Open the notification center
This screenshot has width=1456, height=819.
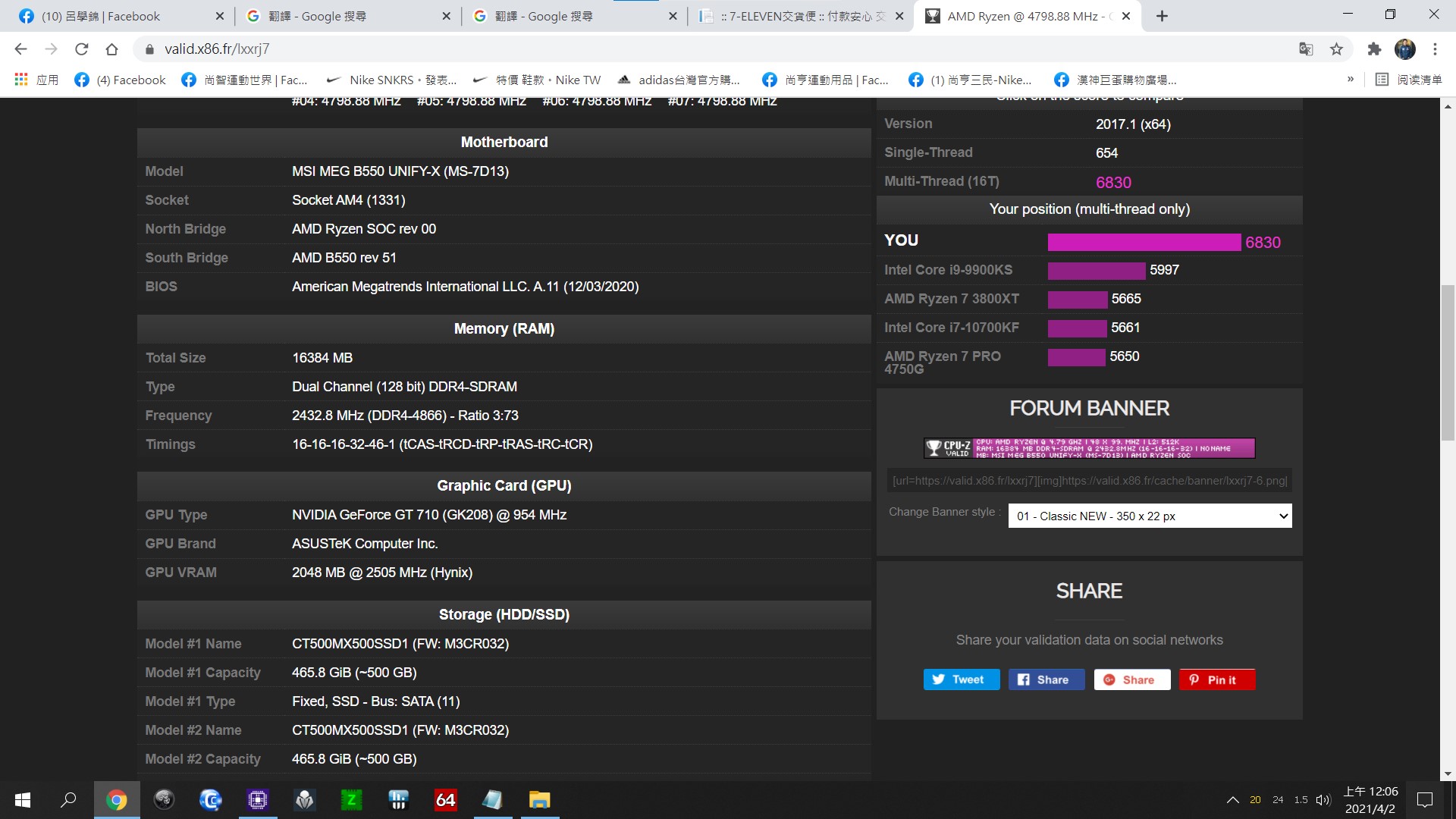coord(1425,800)
